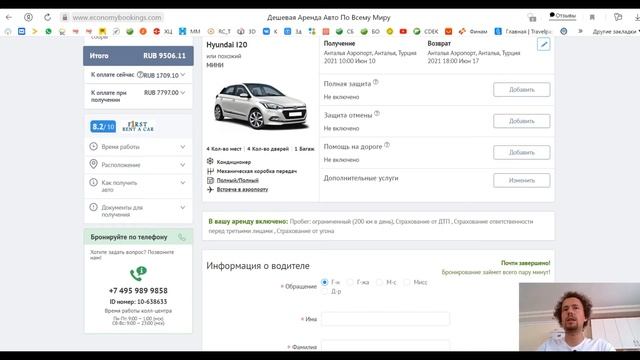Open the Yandex profile icon next to back arrow
Screen dimensions: 640x360
[x=28, y=17]
